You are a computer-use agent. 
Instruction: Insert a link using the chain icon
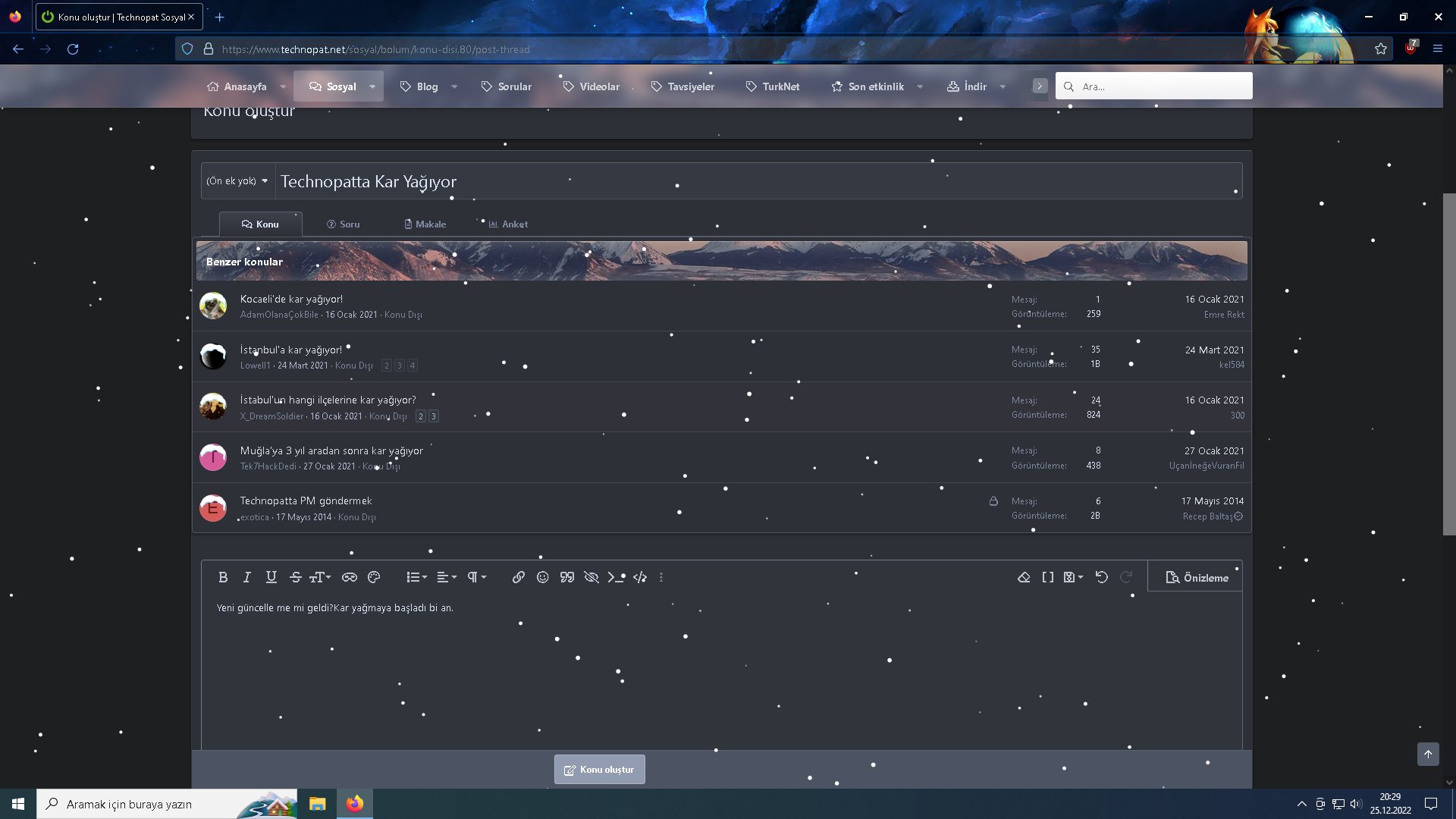coord(518,577)
